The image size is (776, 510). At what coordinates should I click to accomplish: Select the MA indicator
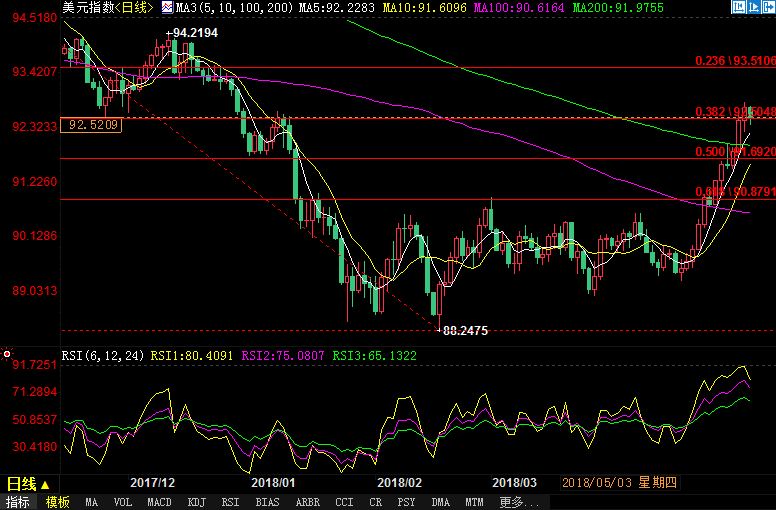92,502
